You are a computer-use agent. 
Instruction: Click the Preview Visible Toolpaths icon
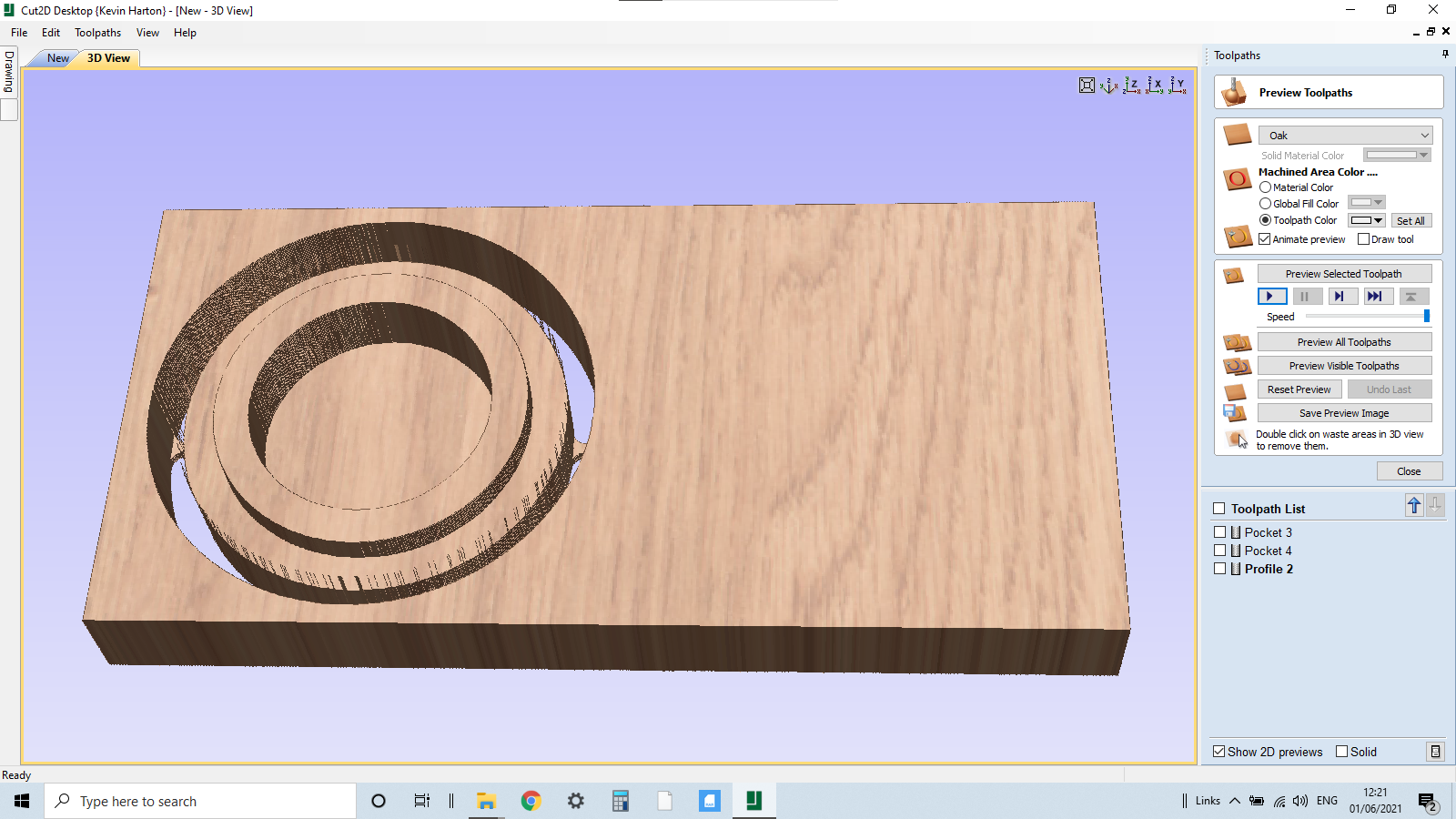tap(1237, 365)
